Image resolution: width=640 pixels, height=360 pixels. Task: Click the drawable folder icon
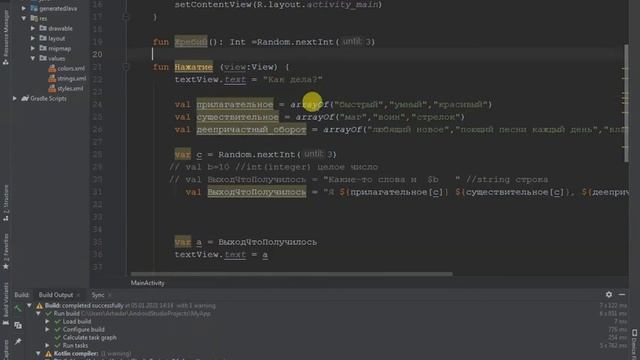click(x=43, y=28)
